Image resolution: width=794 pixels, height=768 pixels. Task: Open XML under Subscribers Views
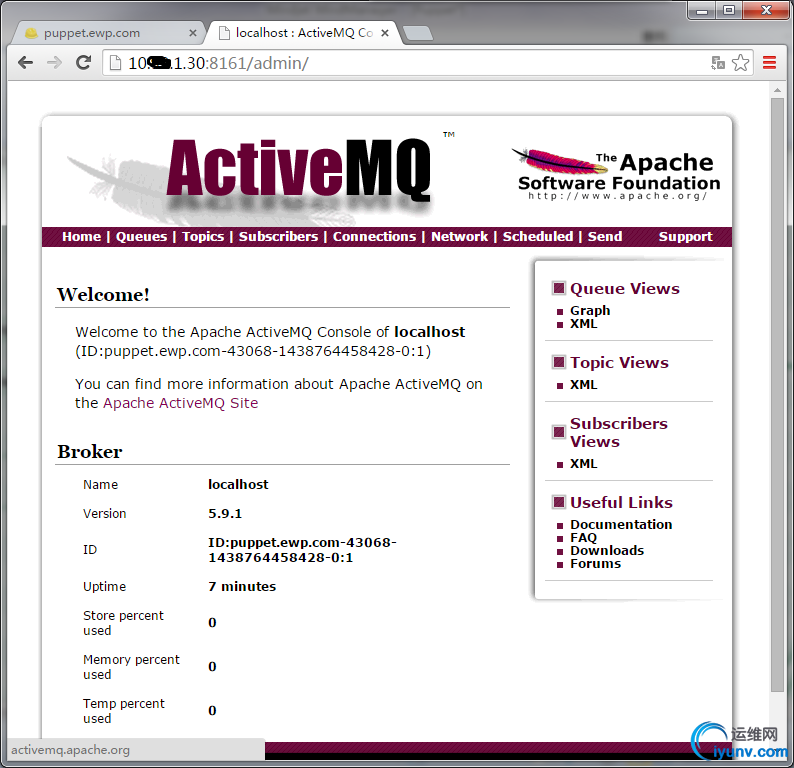[x=583, y=464]
